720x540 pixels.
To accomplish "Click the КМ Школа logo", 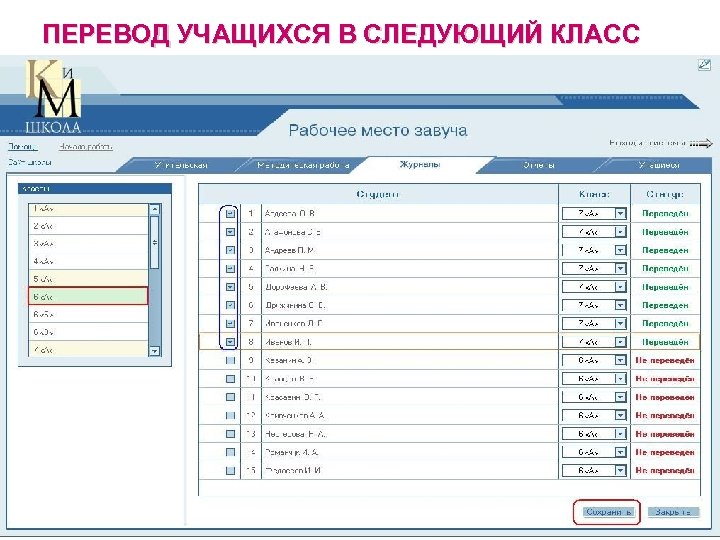I will click(x=54, y=96).
